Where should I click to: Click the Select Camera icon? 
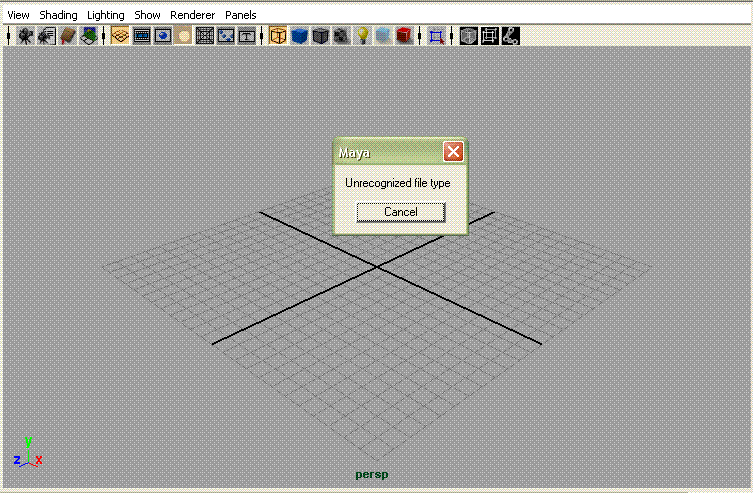(25, 36)
